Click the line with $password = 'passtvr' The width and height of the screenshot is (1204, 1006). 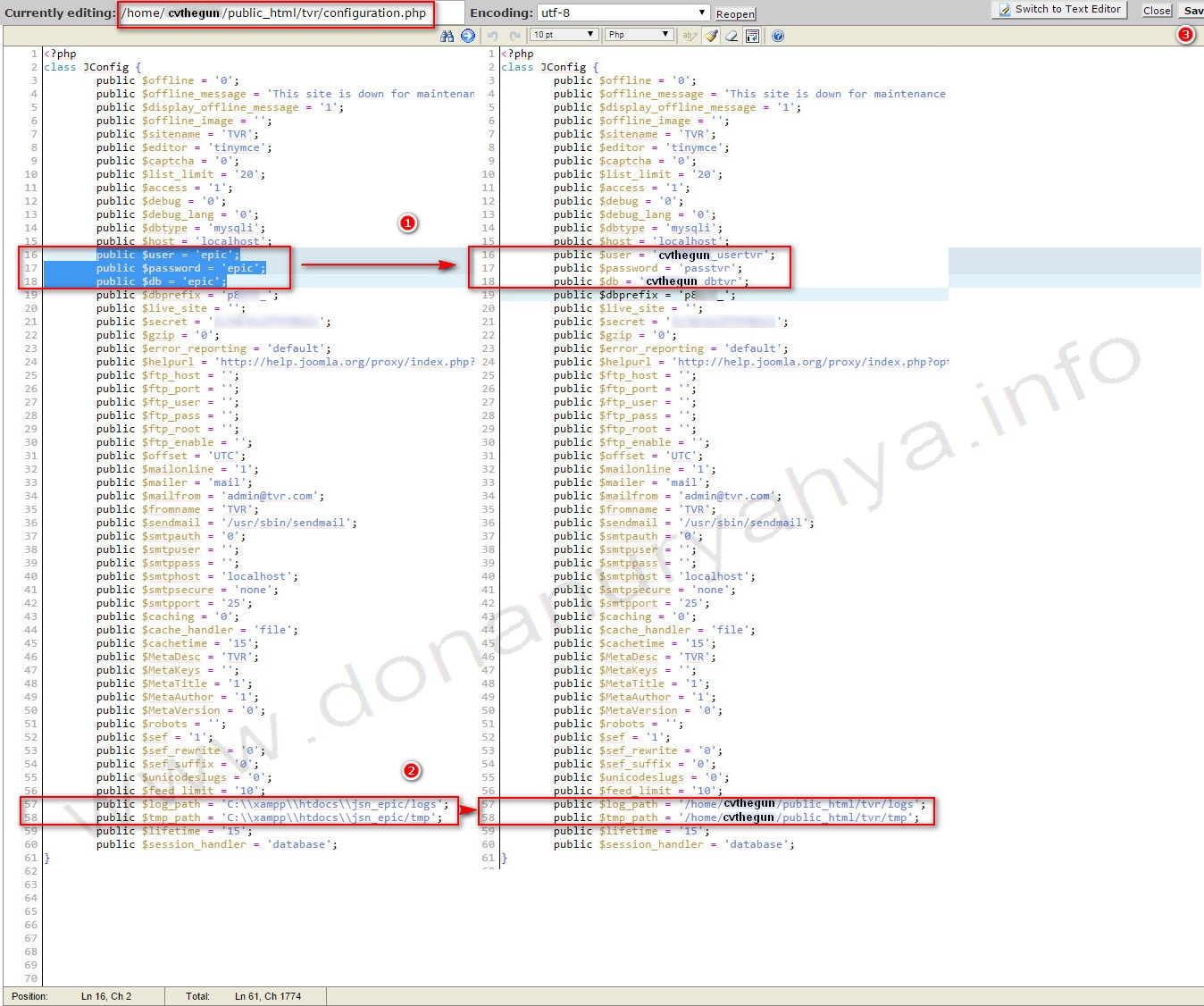click(x=648, y=268)
